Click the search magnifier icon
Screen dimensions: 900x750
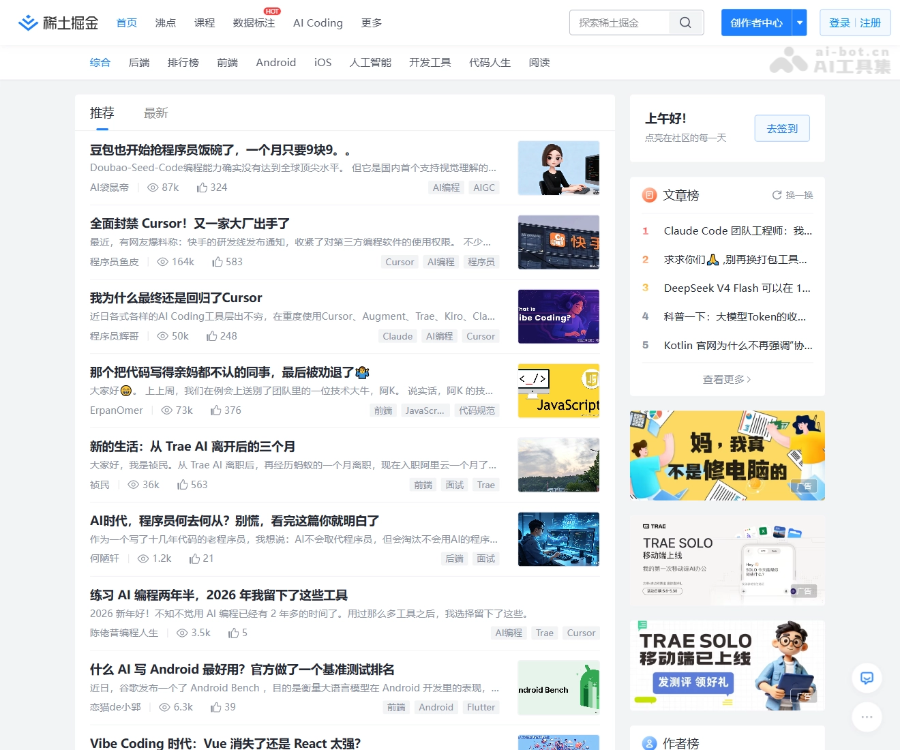tap(685, 22)
